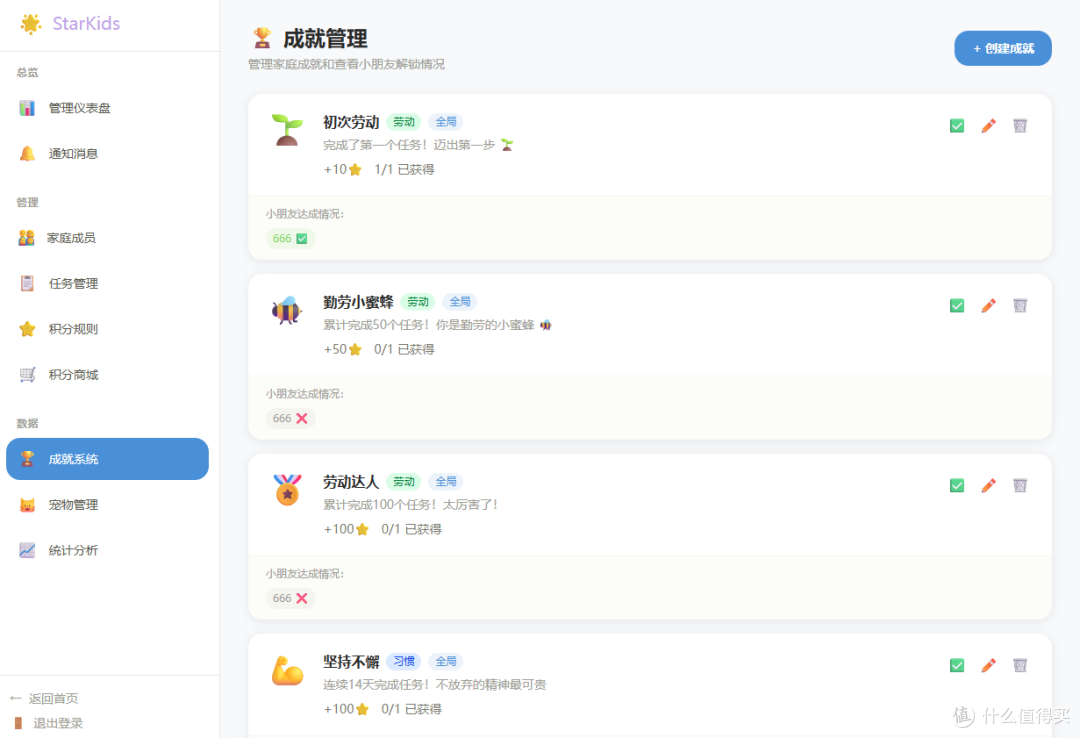The width and height of the screenshot is (1080, 738).
Task: Click the 劳动 tag on 初次劳动
Action: tap(404, 122)
